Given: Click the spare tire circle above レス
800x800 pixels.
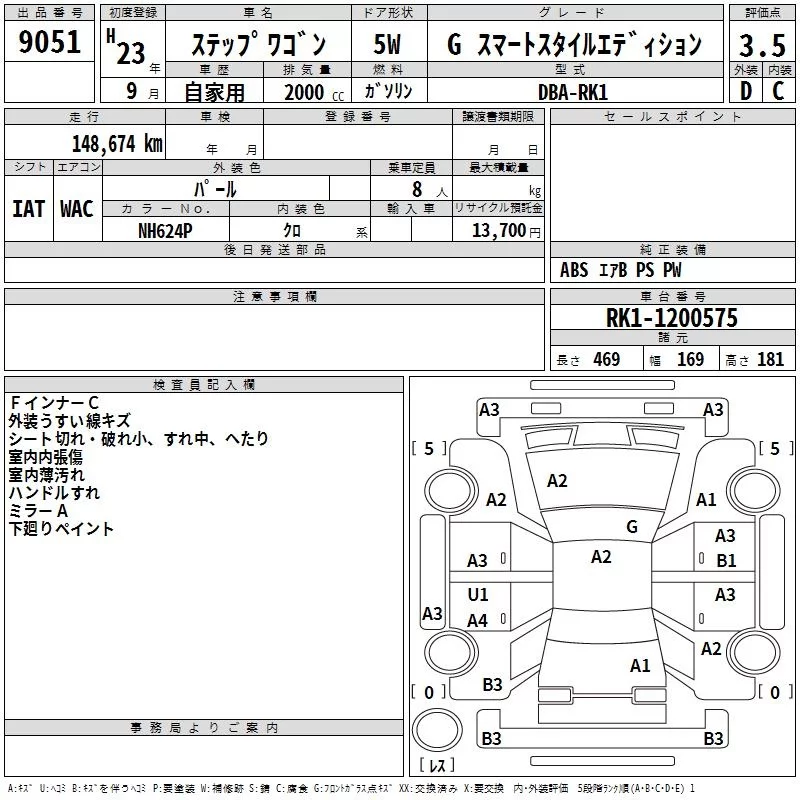Looking at the screenshot, I should (x=437, y=730).
